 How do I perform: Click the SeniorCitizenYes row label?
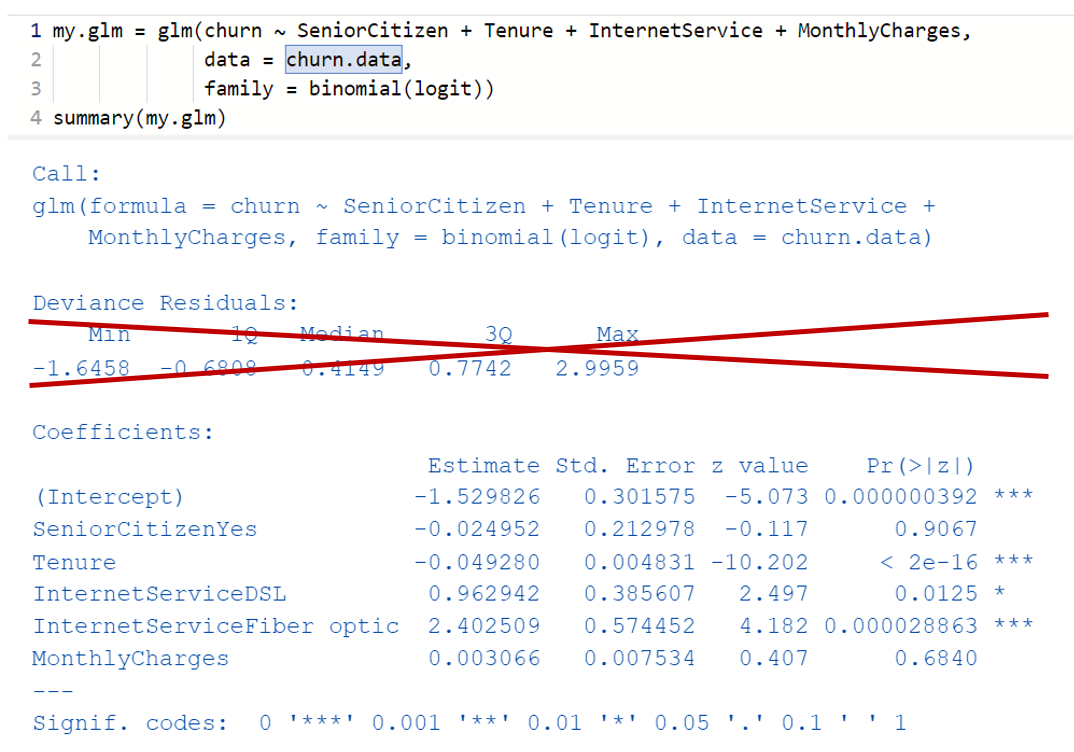click(x=144, y=529)
